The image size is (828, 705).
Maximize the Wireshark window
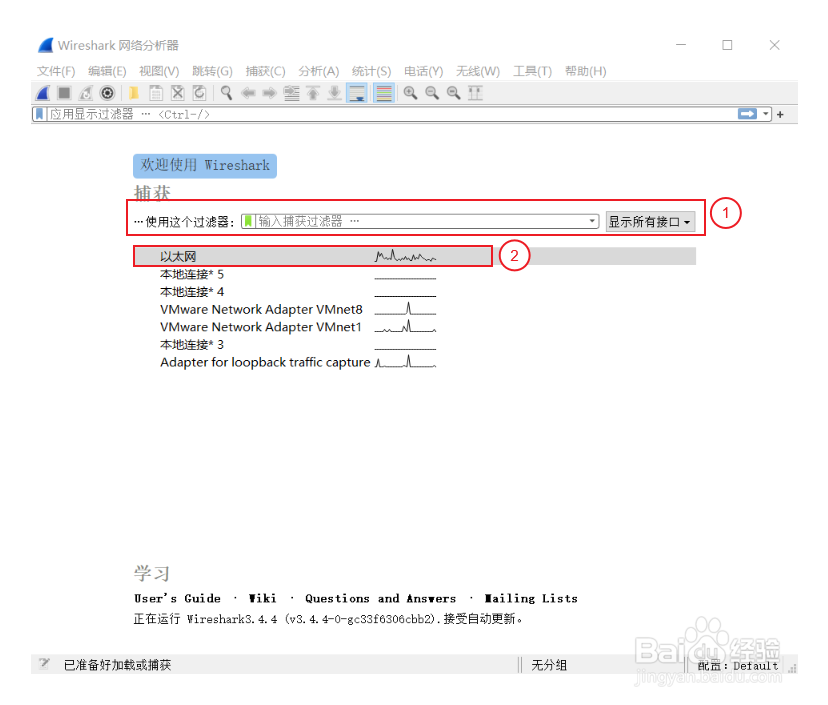point(727,45)
